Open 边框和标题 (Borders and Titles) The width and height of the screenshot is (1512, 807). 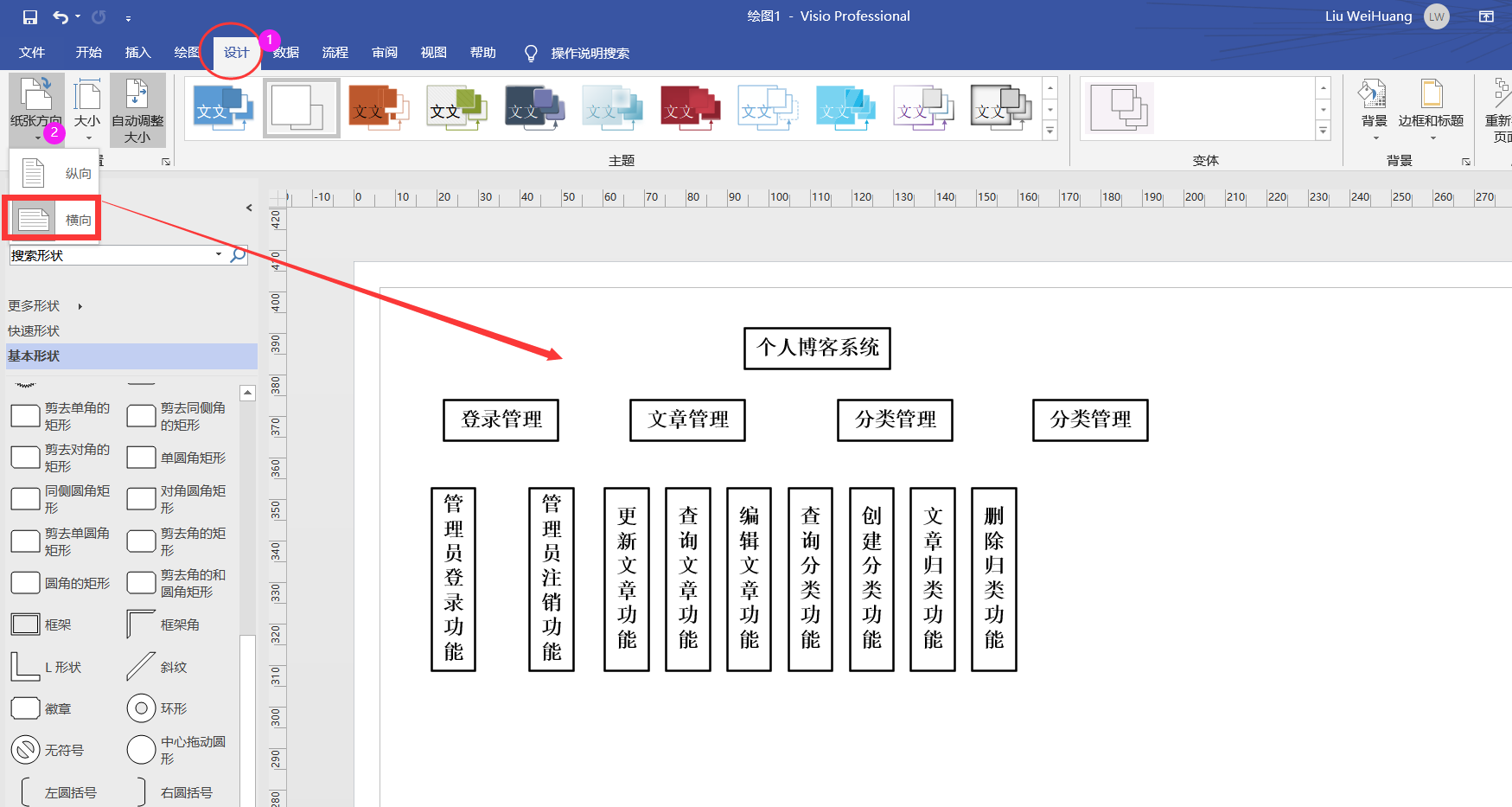pos(1431,108)
